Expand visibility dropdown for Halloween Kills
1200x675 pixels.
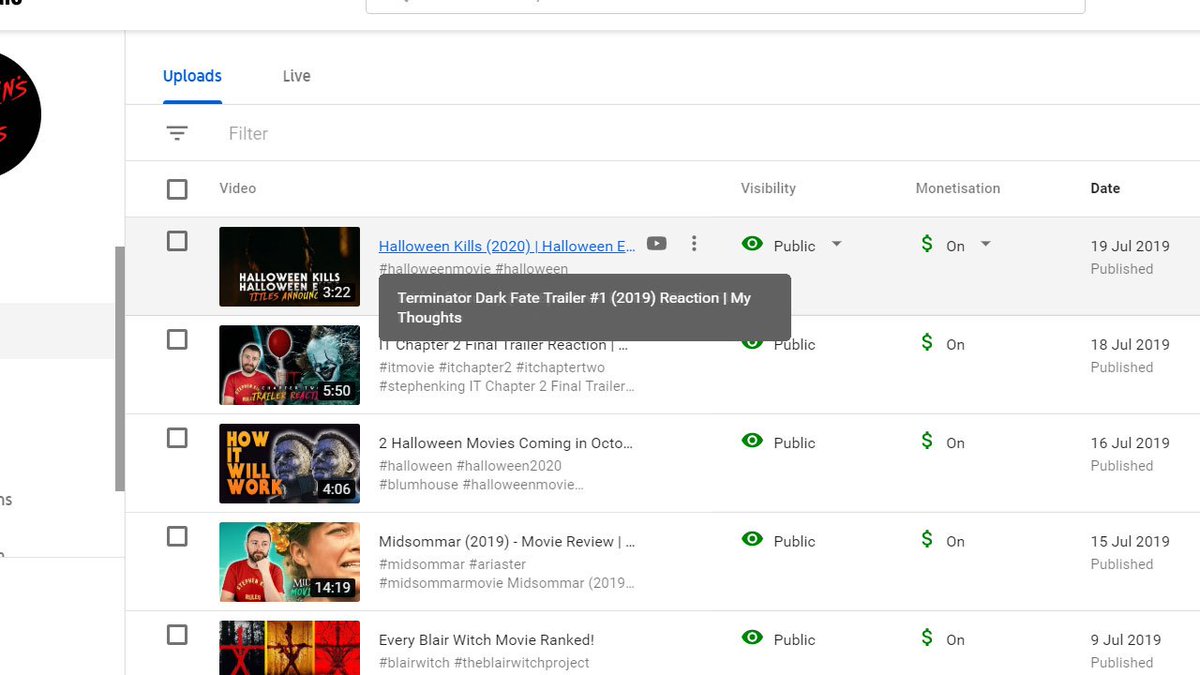(x=837, y=245)
